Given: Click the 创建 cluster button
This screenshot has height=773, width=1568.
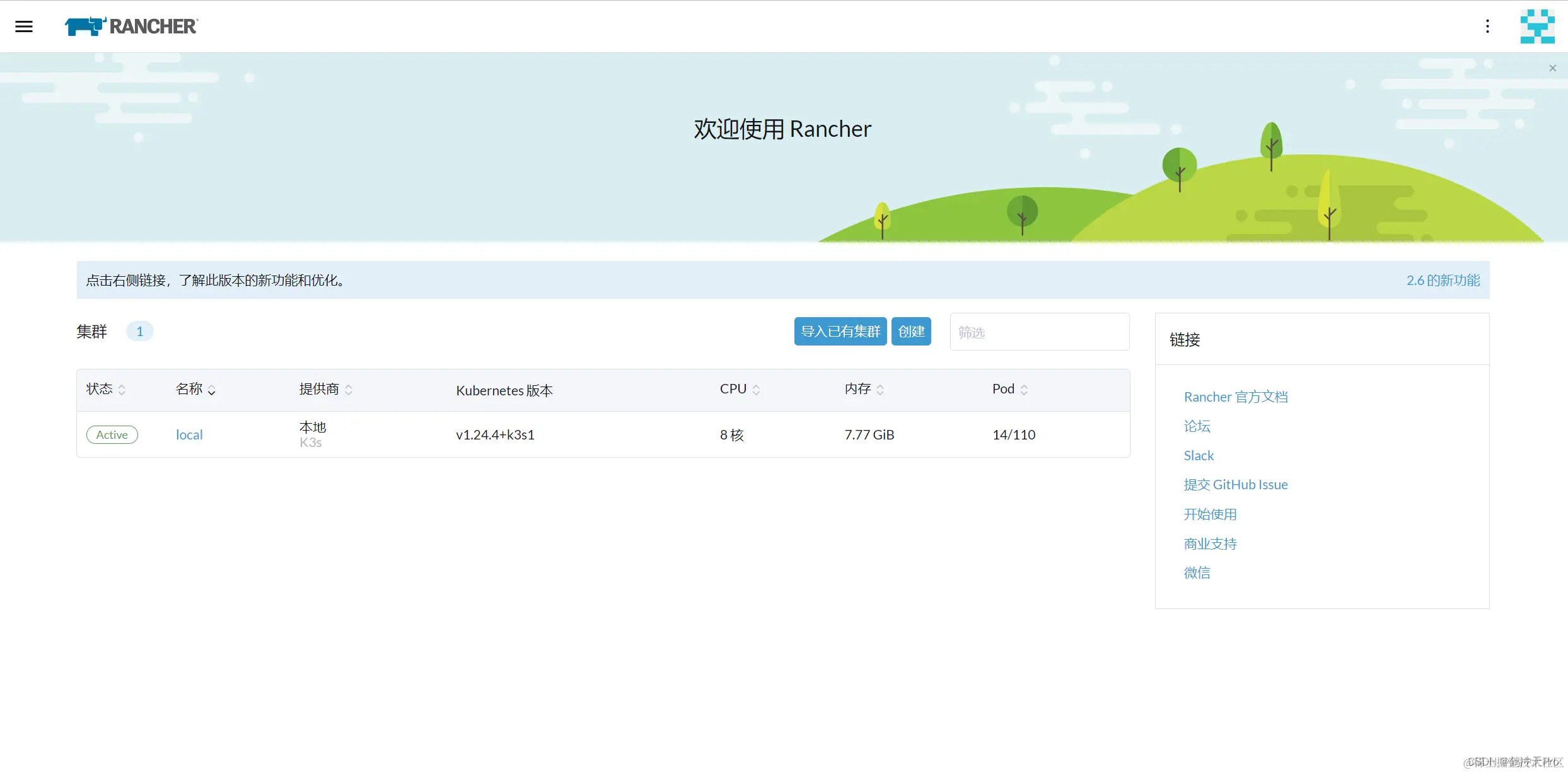Looking at the screenshot, I should (911, 332).
